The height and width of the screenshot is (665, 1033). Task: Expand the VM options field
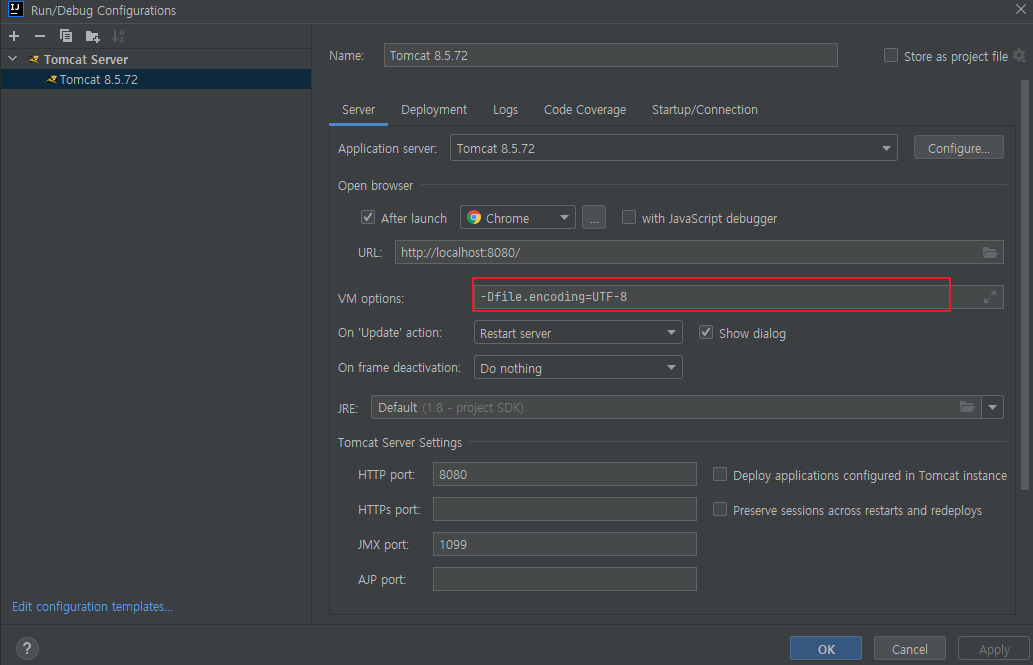[x=990, y=297]
